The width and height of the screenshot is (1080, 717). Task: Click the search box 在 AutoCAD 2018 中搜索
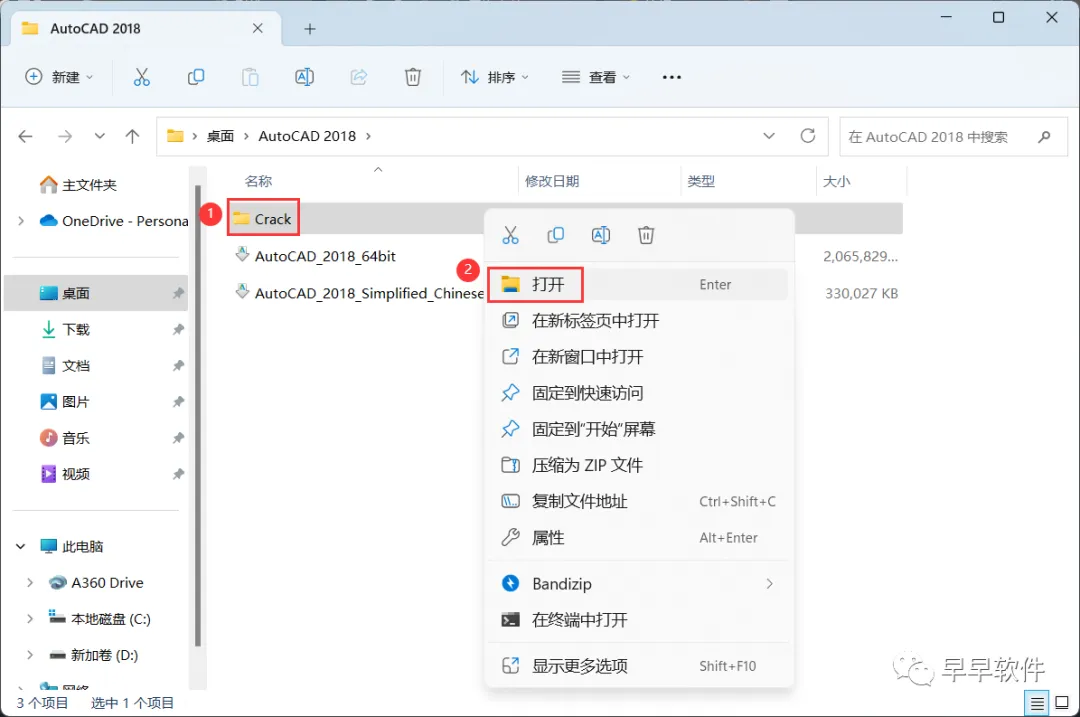(x=953, y=136)
